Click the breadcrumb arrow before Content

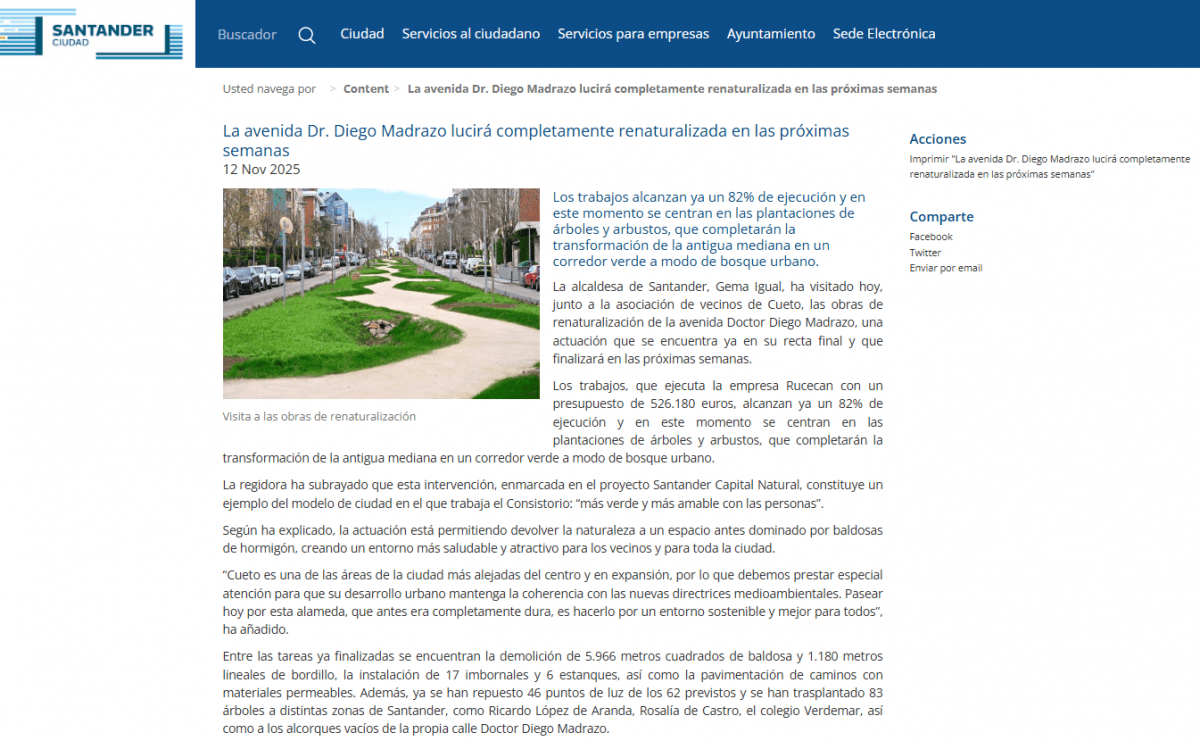coord(332,89)
